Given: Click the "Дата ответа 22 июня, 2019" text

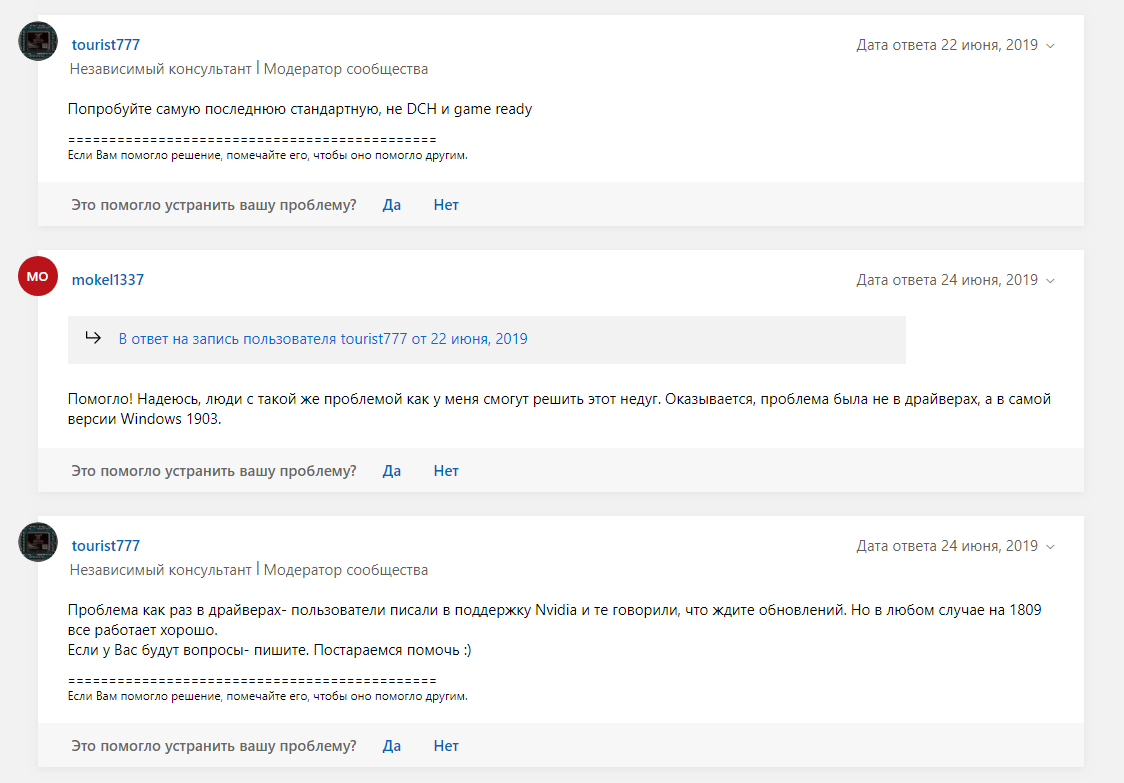Looking at the screenshot, I should tap(947, 45).
